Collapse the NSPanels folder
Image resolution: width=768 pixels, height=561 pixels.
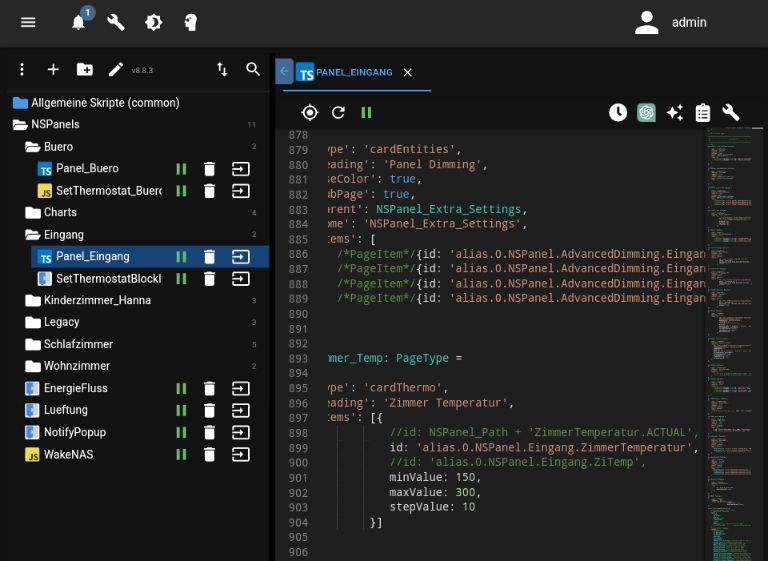click(55, 125)
